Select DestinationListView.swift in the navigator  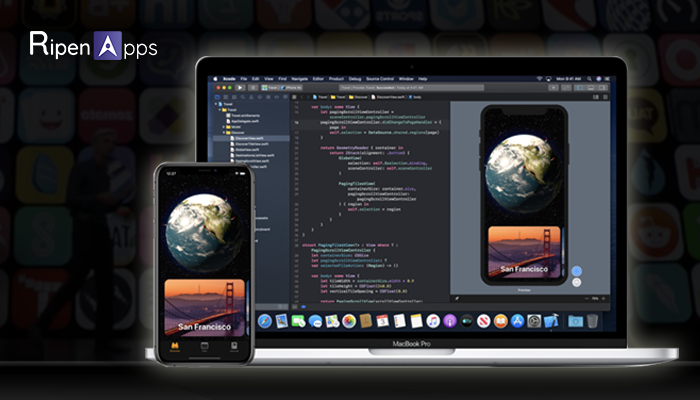pos(254,155)
